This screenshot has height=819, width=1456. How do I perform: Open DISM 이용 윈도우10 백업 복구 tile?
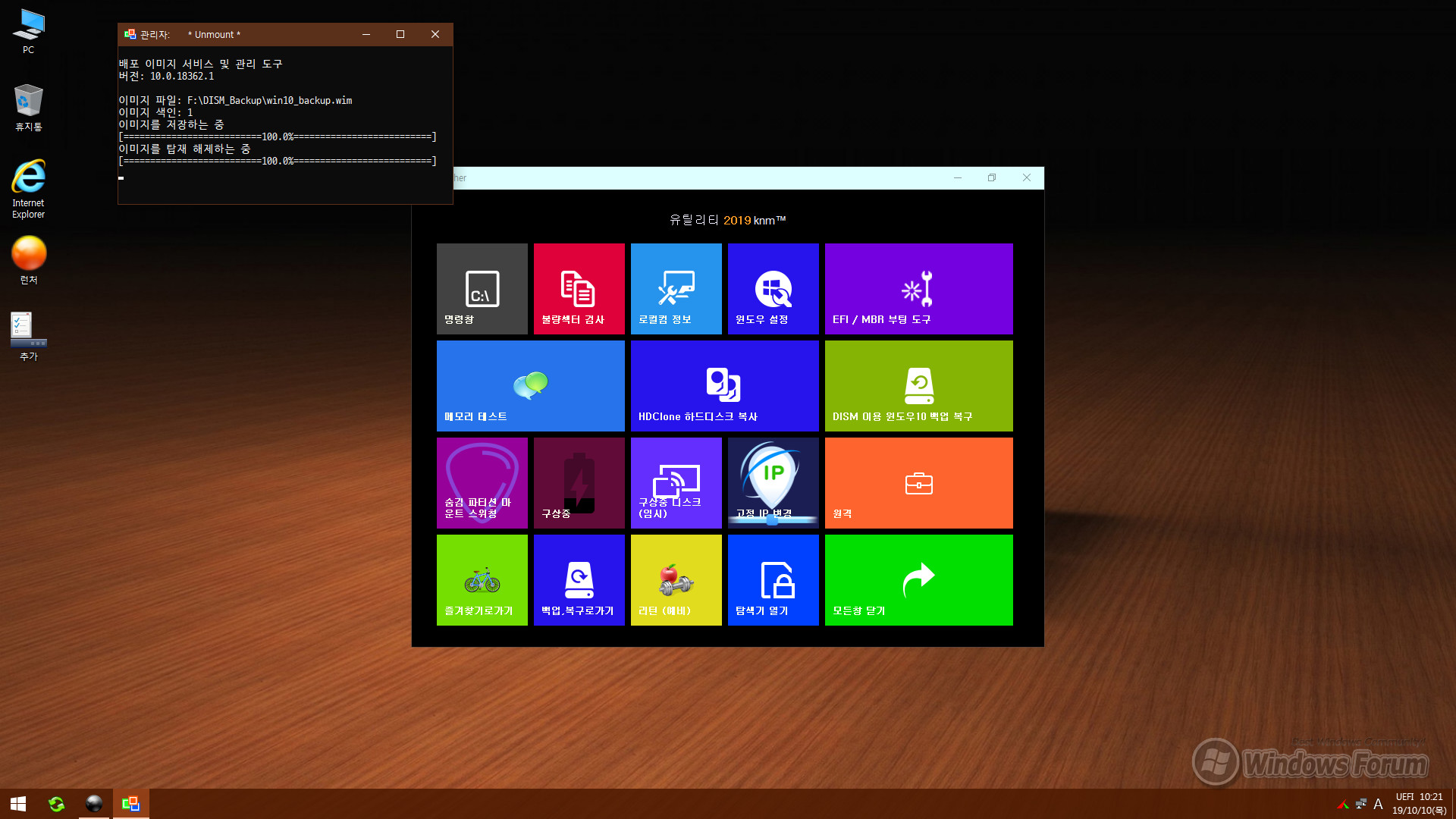click(918, 386)
